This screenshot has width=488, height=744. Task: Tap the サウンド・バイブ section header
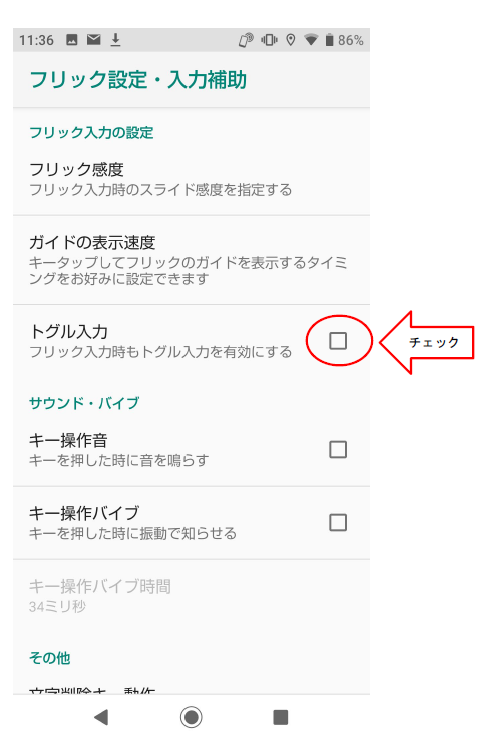(84, 403)
